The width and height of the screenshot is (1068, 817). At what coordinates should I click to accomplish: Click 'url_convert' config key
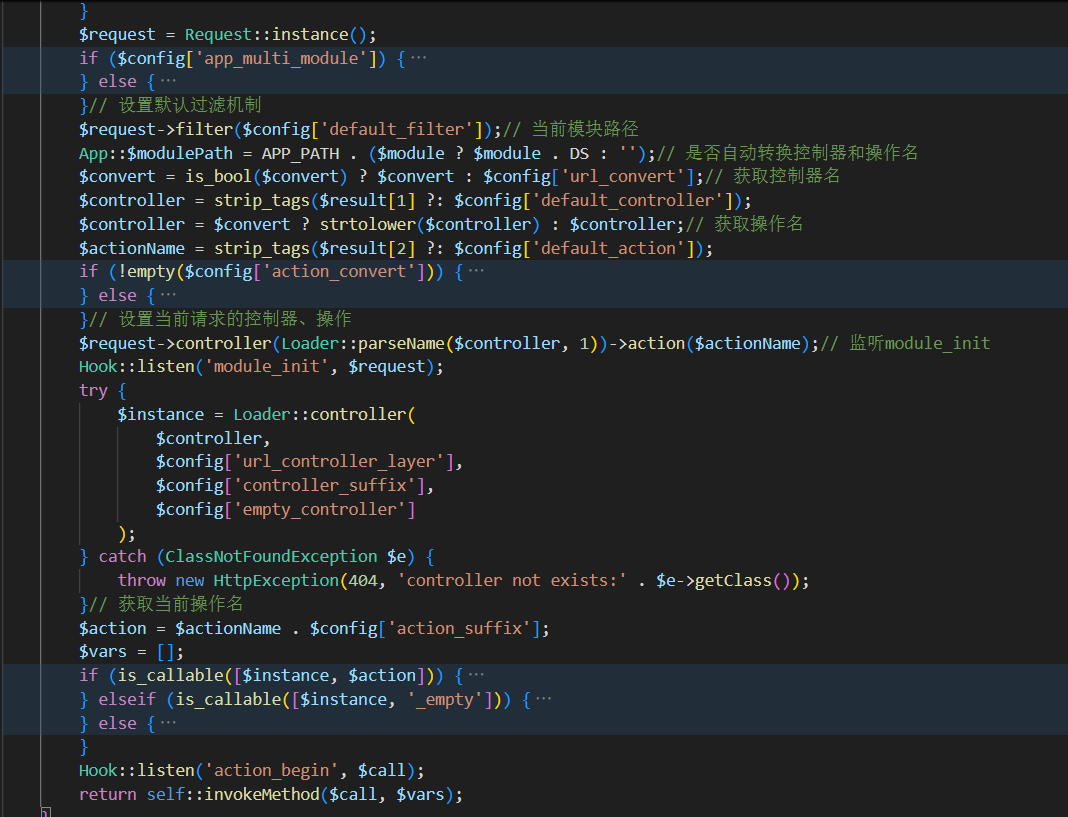point(623,176)
